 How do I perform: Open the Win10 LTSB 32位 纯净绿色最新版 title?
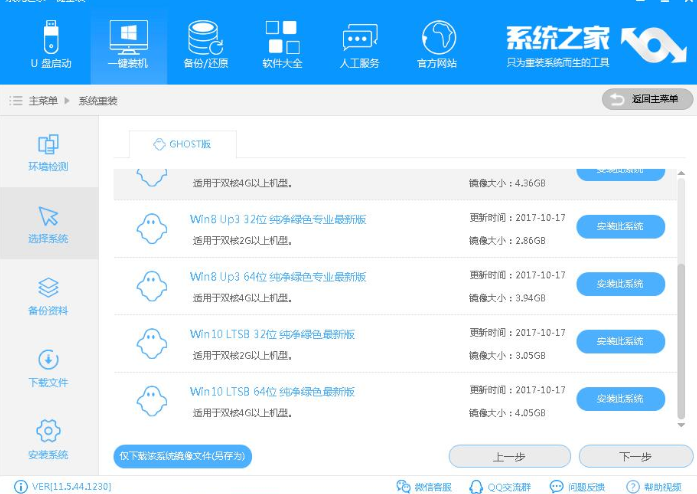click(x=272, y=334)
